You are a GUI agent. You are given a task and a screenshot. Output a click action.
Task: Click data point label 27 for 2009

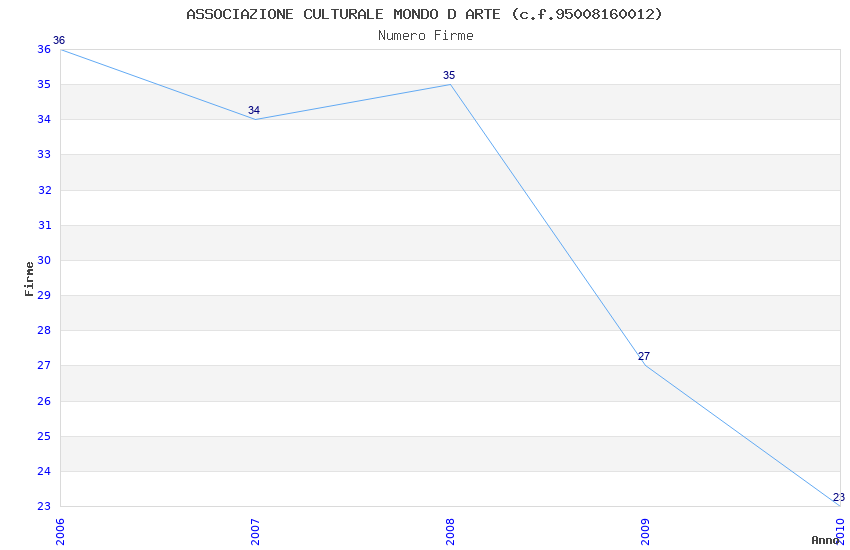643,356
